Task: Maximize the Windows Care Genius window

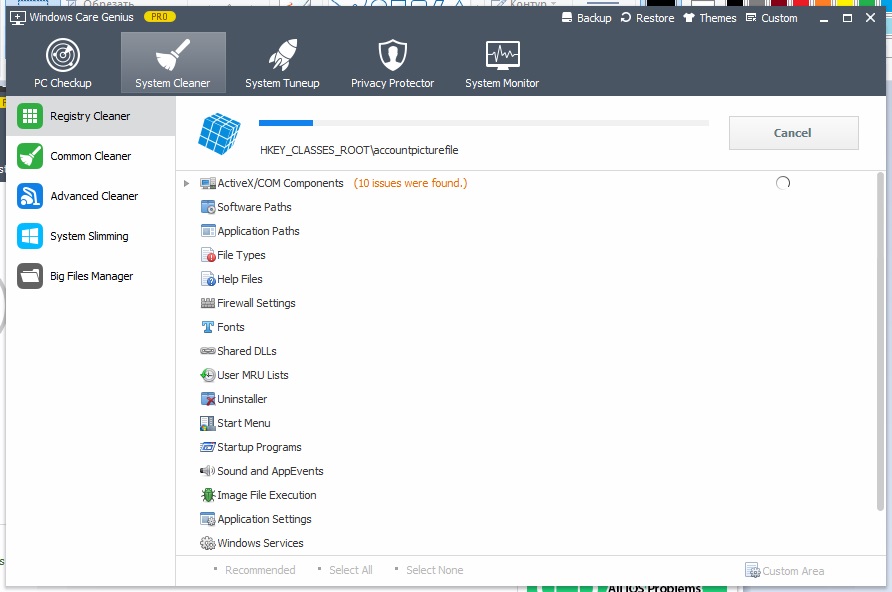Action: [x=847, y=18]
